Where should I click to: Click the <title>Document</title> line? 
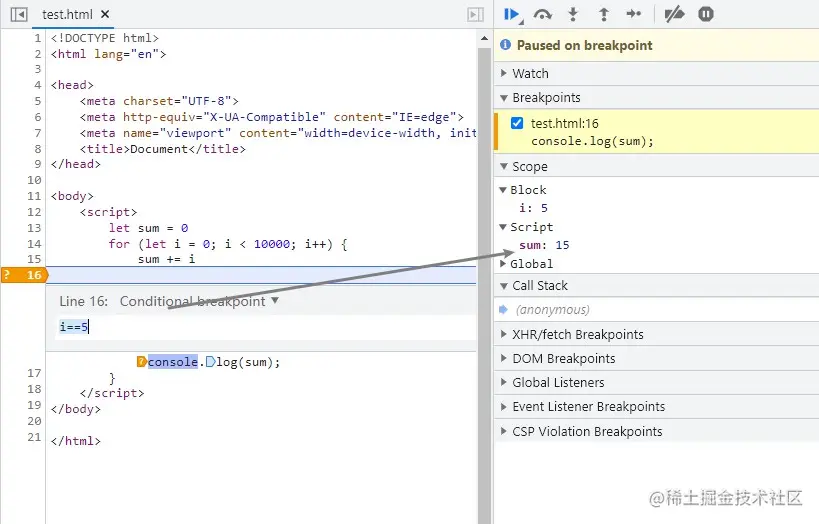pos(162,149)
